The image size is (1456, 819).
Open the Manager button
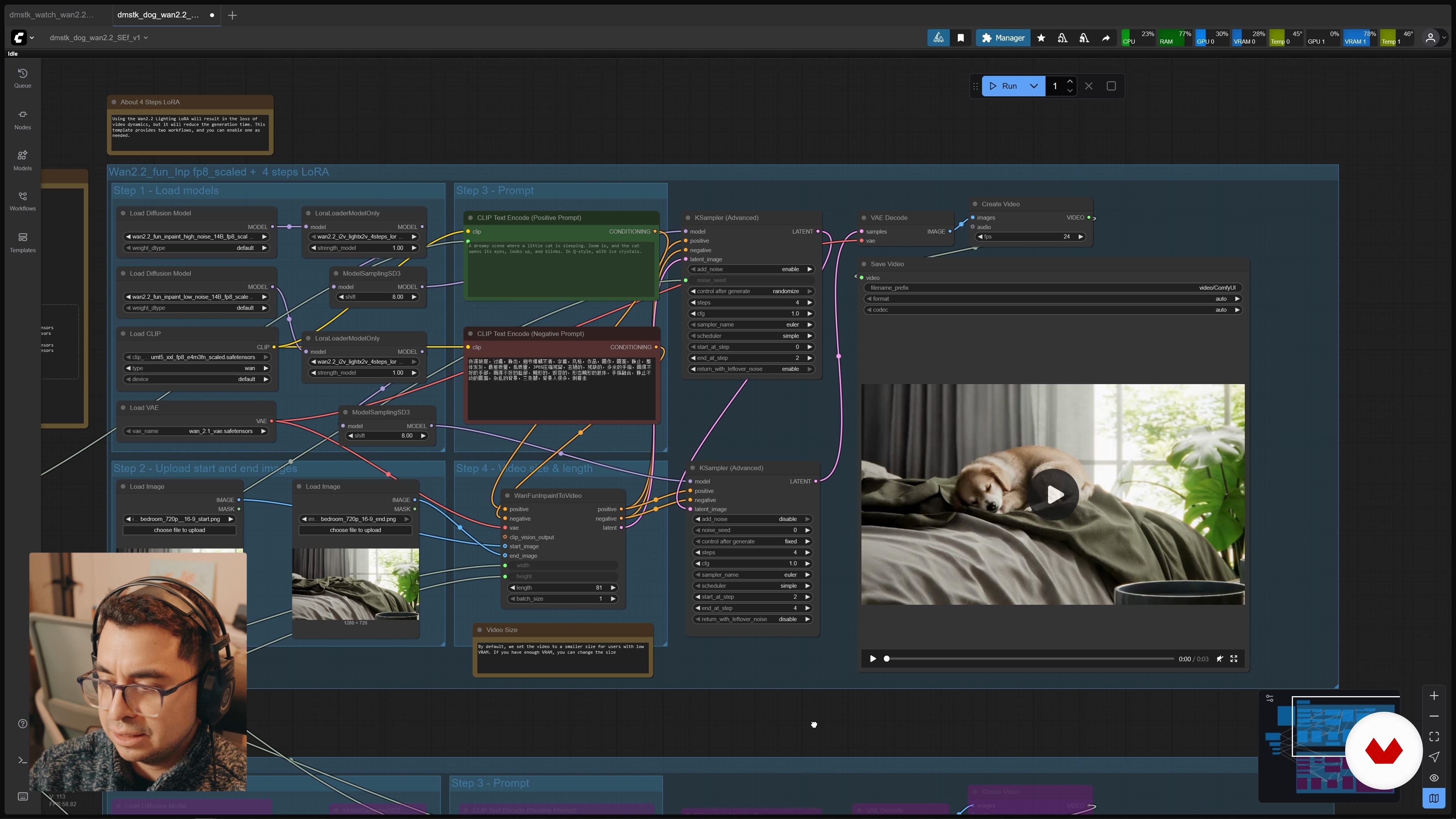coord(1003,38)
